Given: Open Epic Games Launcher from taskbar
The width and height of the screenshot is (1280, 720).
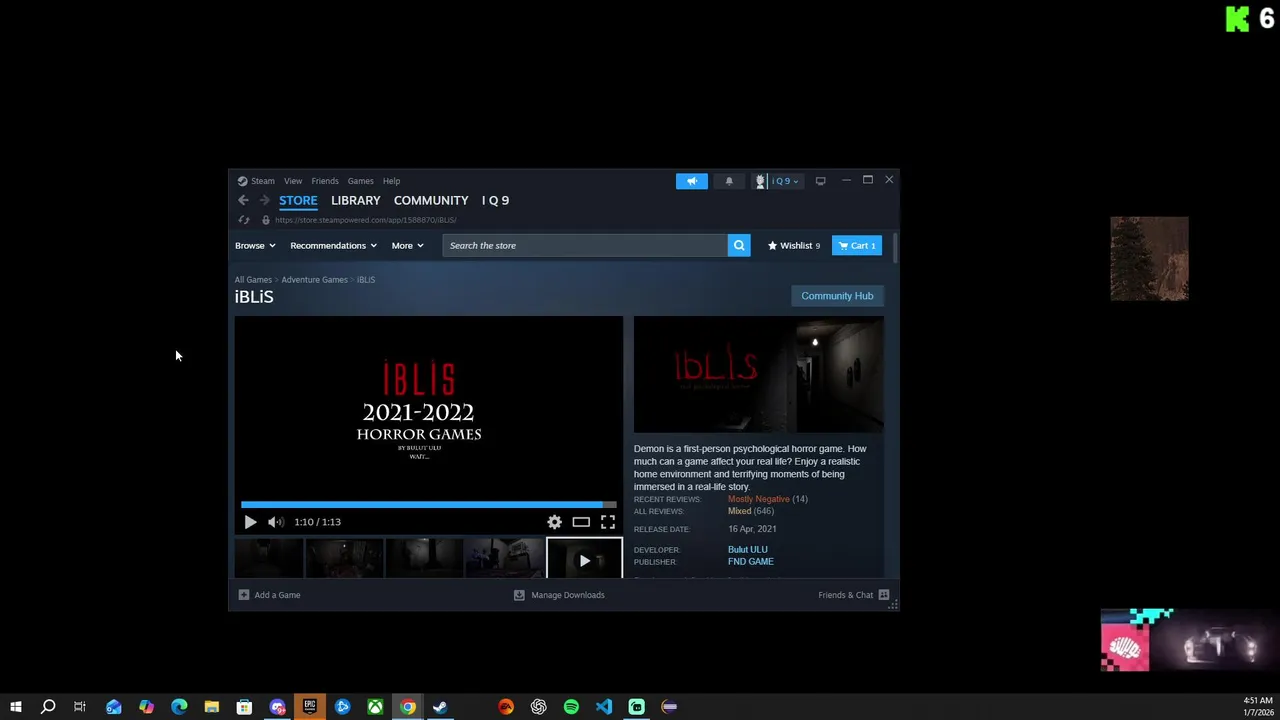Looking at the screenshot, I should coord(310,707).
